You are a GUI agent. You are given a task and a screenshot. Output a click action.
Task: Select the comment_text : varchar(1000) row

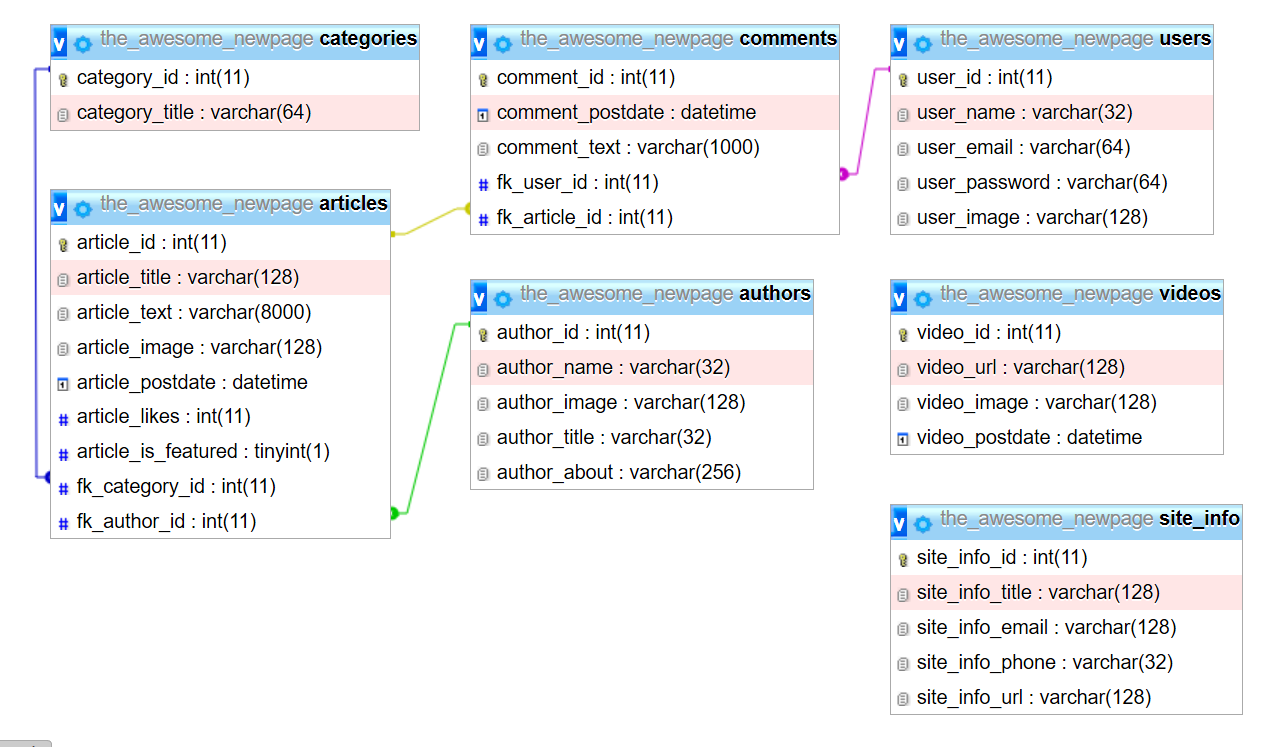click(x=655, y=147)
